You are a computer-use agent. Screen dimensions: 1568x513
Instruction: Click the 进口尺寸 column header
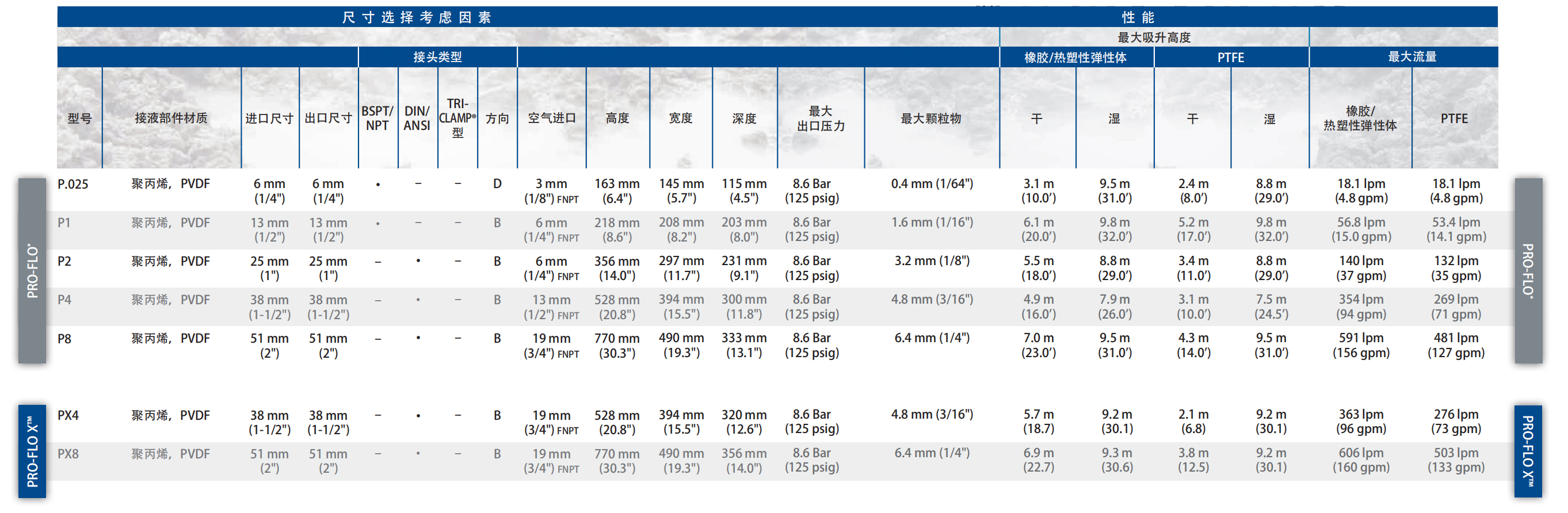(x=269, y=118)
